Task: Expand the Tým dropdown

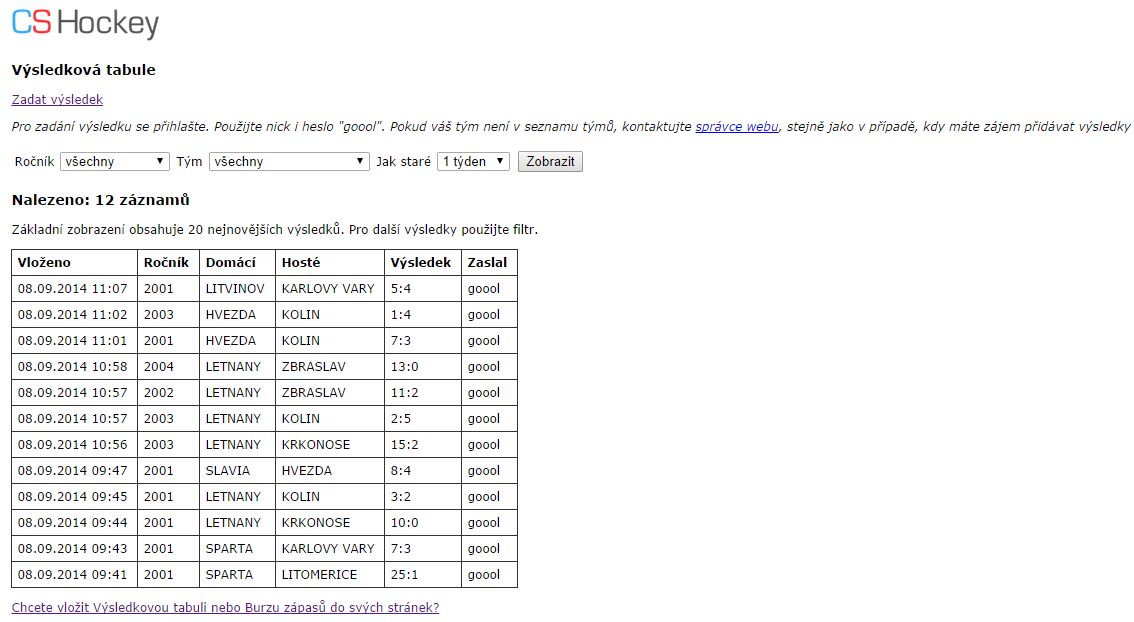Action: click(289, 161)
